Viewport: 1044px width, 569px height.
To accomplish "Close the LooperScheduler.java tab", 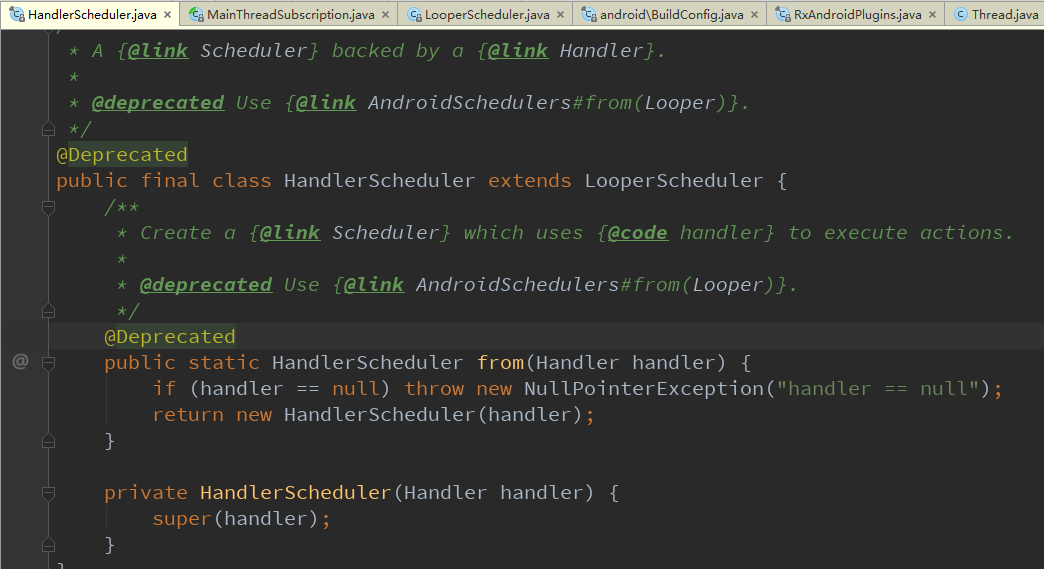I will 560,15.
